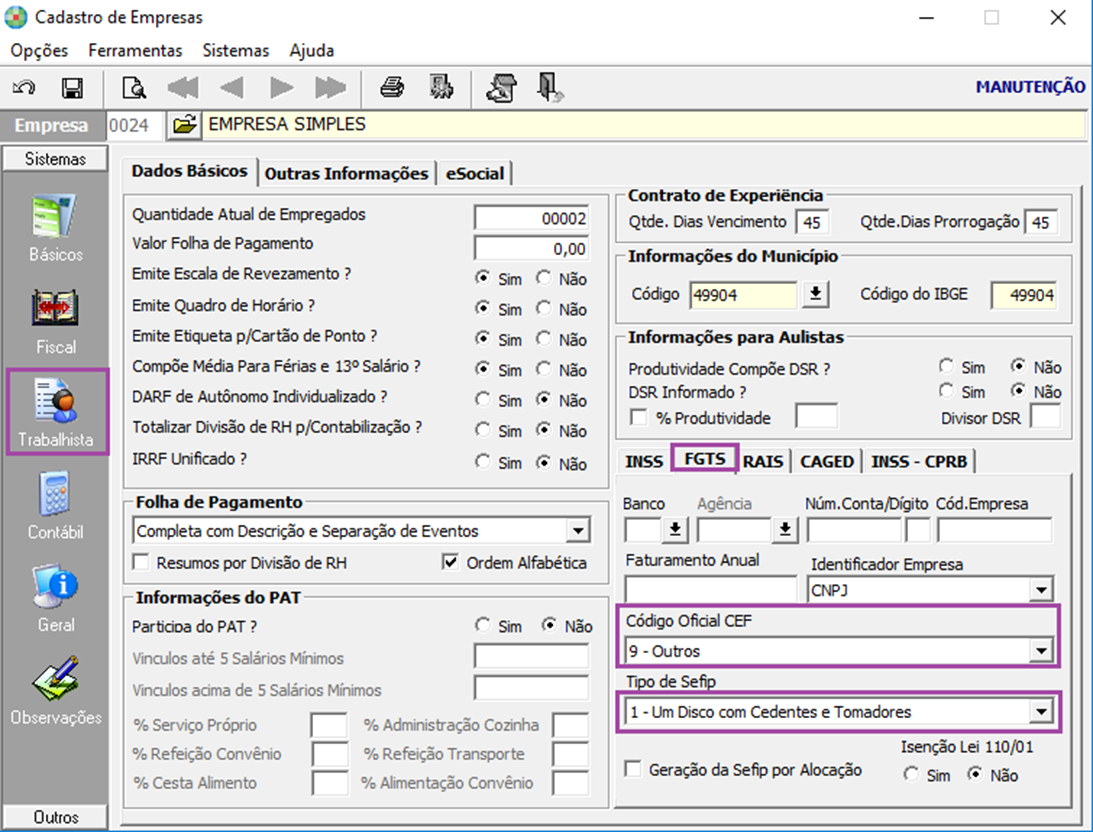Click the Empresa code field 0024

pos(135,125)
